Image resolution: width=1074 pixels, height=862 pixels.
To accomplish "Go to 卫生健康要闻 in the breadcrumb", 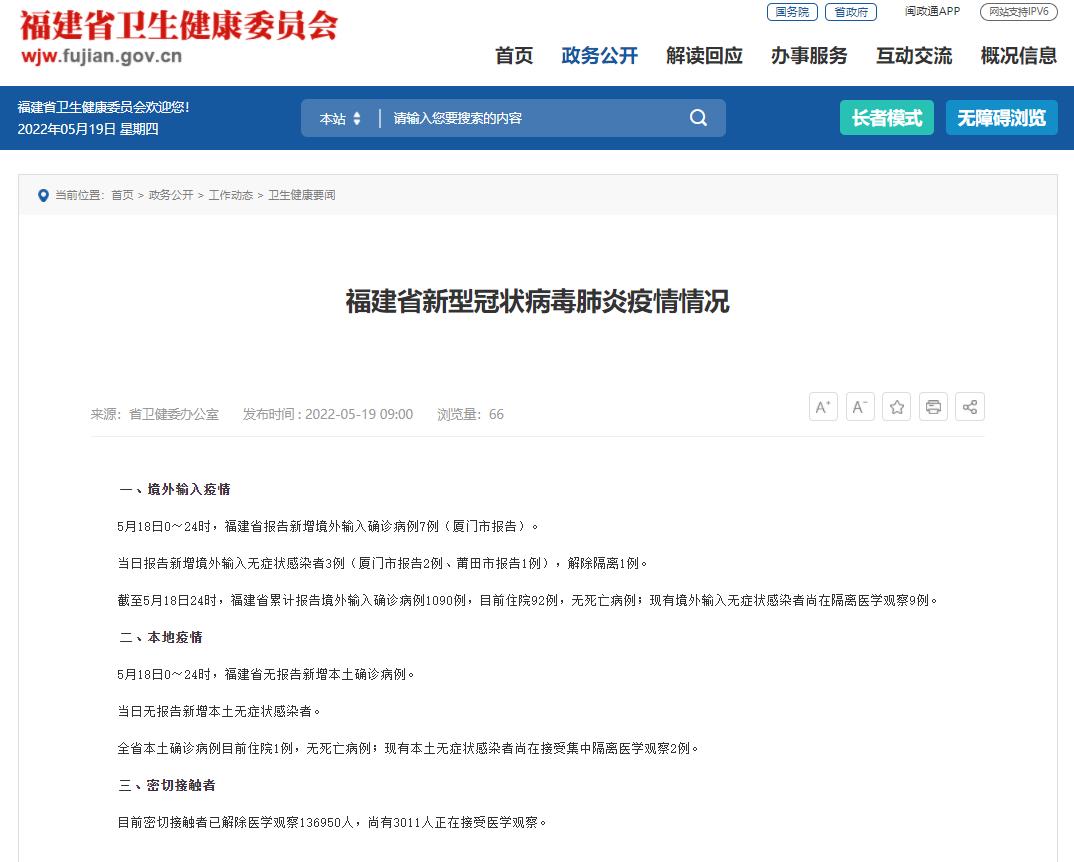I will (302, 195).
